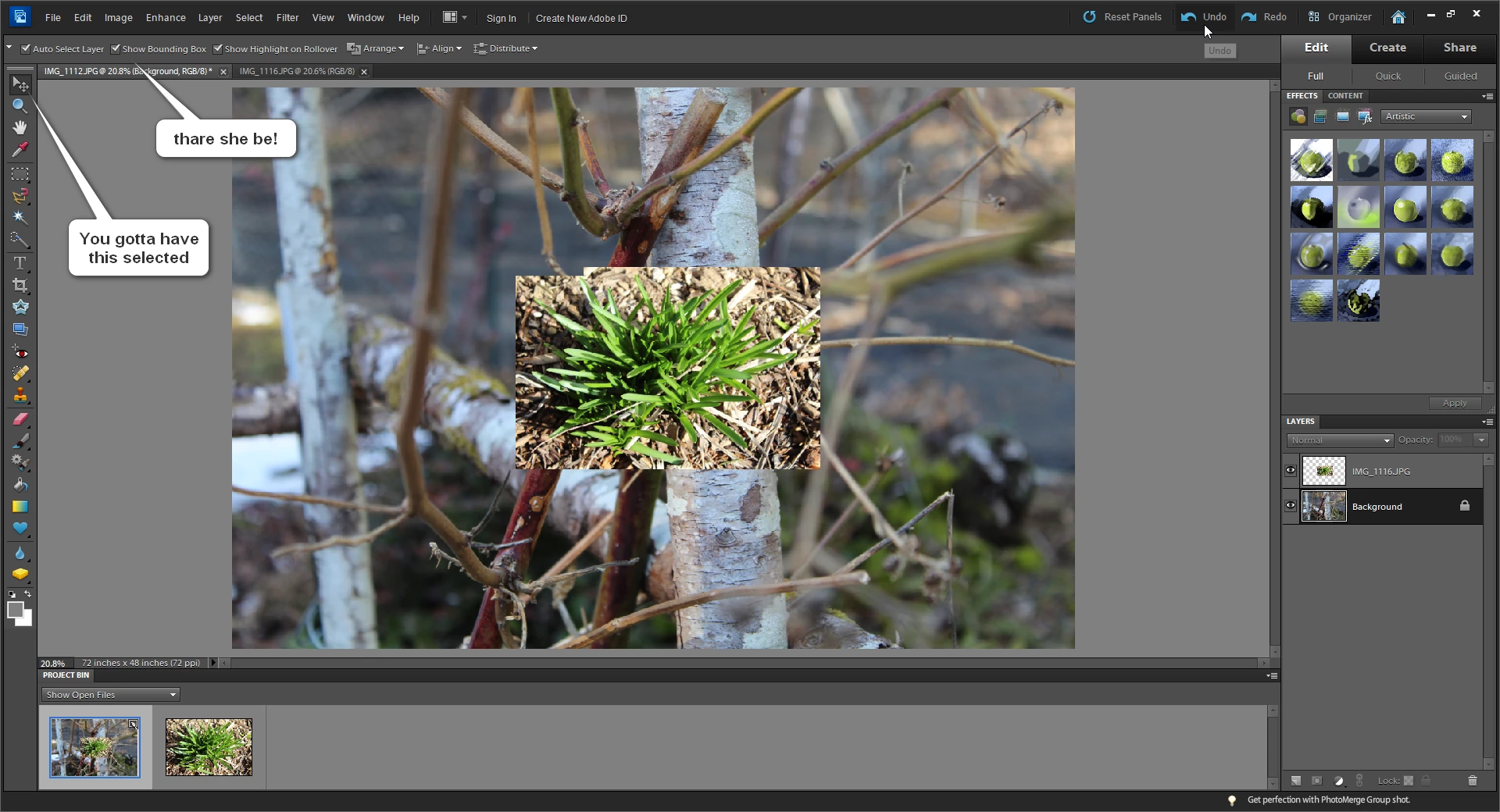The image size is (1500, 812).
Task: Show Layer Styles in Effects panel
Action: (x=1320, y=116)
